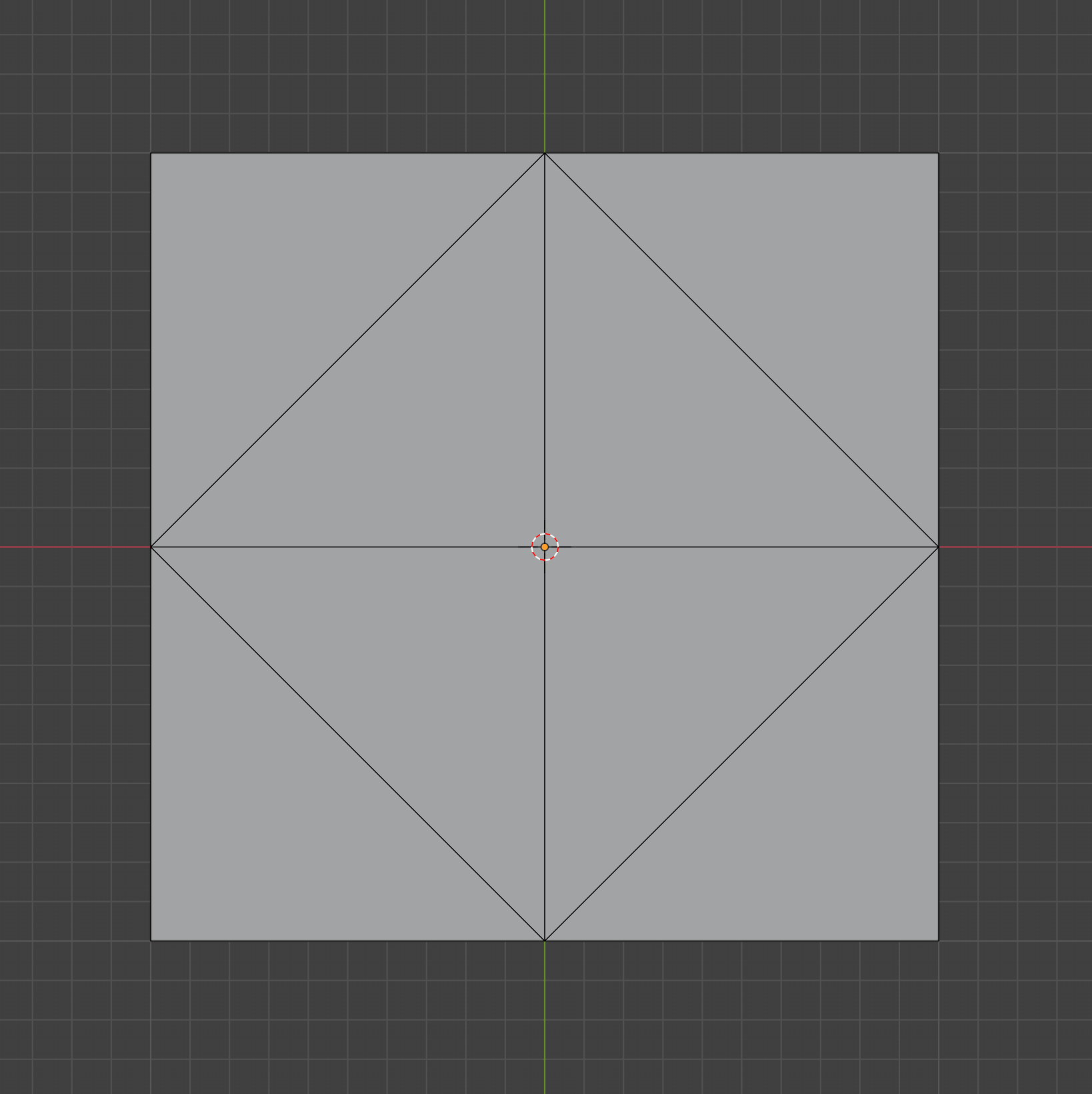Image resolution: width=1092 pixels, height=1094 pixels.
Task: Select the orange object origin point
Action: click(545, 545)
